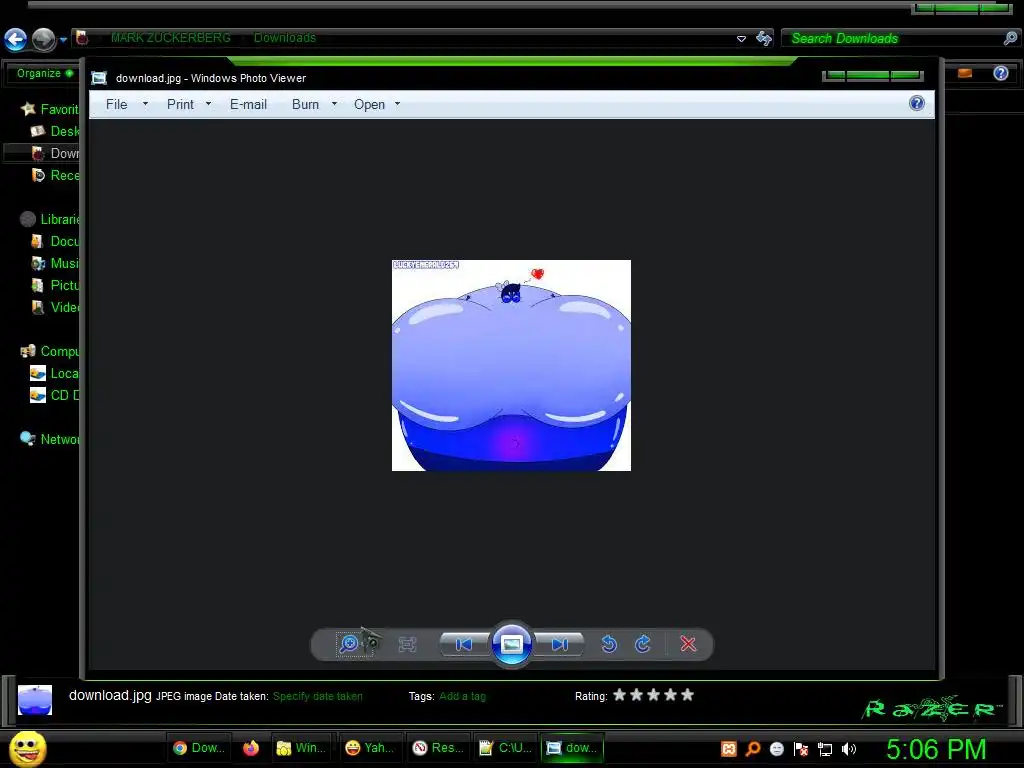
Task: Select Videos library in navigation pane
Action: coord(55,308)
